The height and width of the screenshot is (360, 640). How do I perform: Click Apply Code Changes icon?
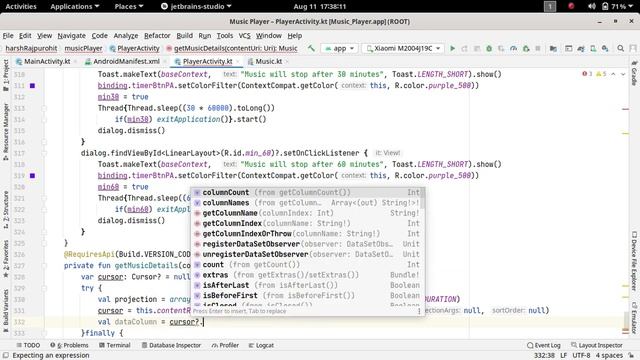476,48
